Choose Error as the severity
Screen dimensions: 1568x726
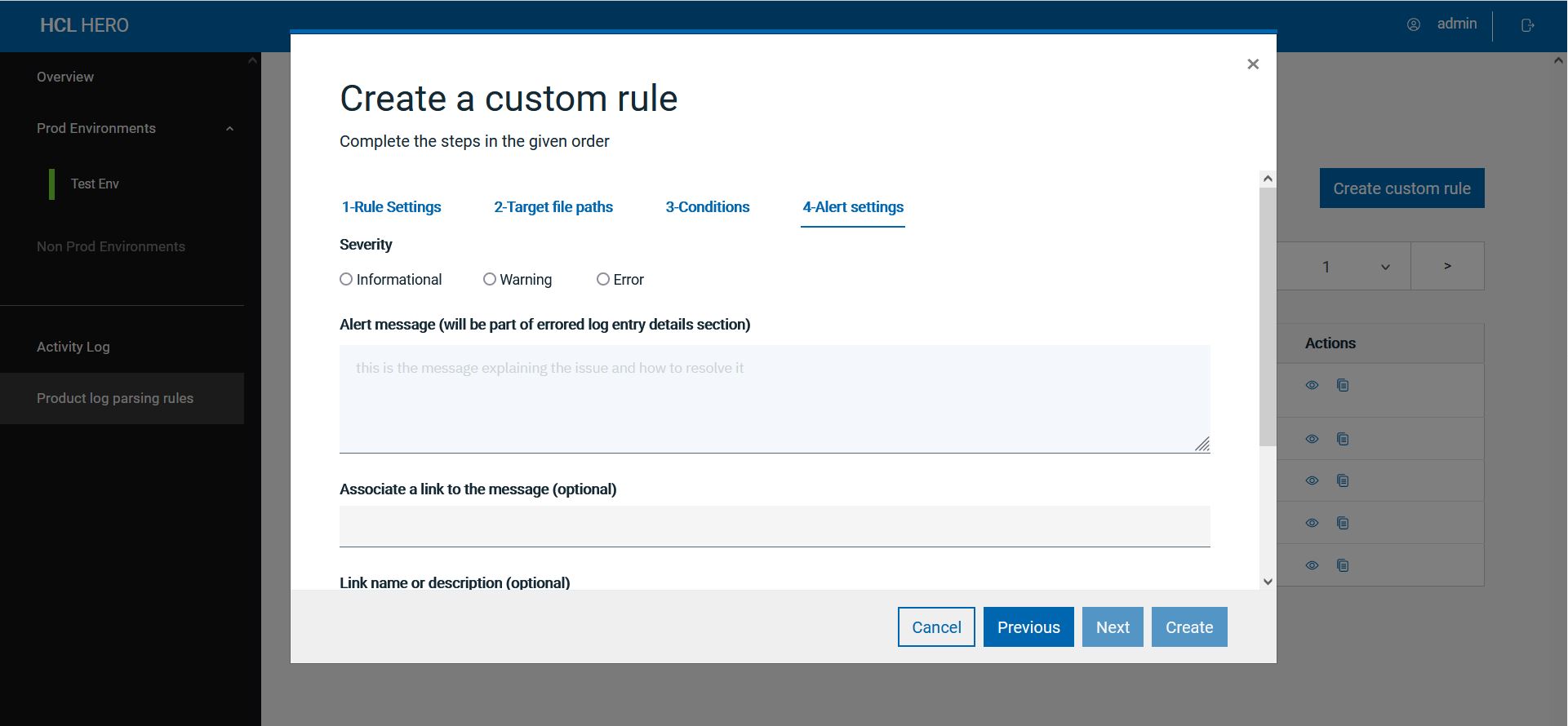tap(603, 279)
